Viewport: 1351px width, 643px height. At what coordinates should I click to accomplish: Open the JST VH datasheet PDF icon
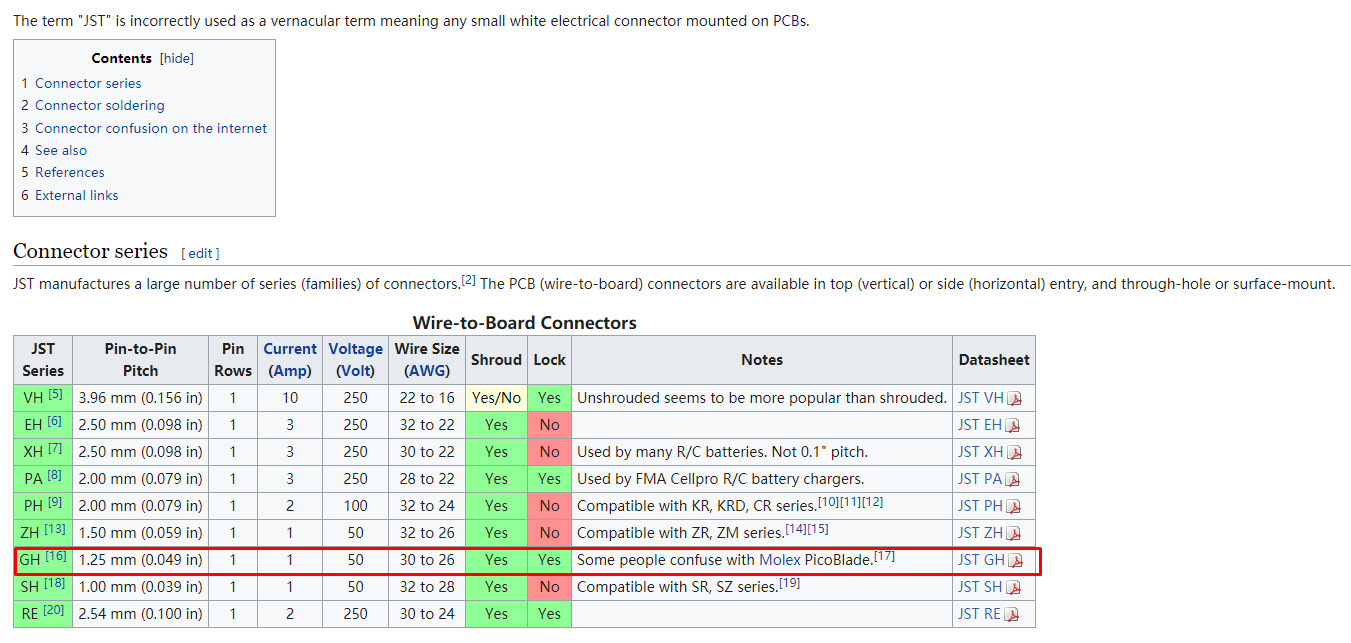(x=1014, y=398)
